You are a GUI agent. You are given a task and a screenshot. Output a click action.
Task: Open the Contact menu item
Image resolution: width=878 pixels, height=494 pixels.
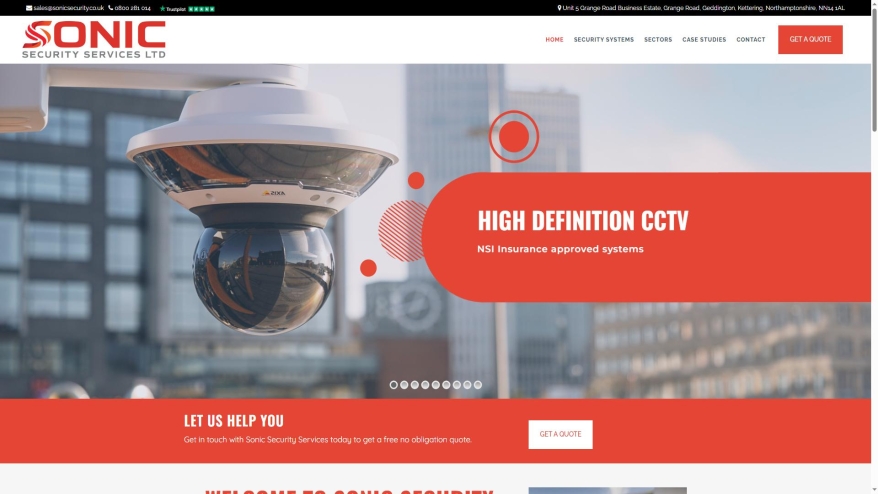tap(750, 40)
